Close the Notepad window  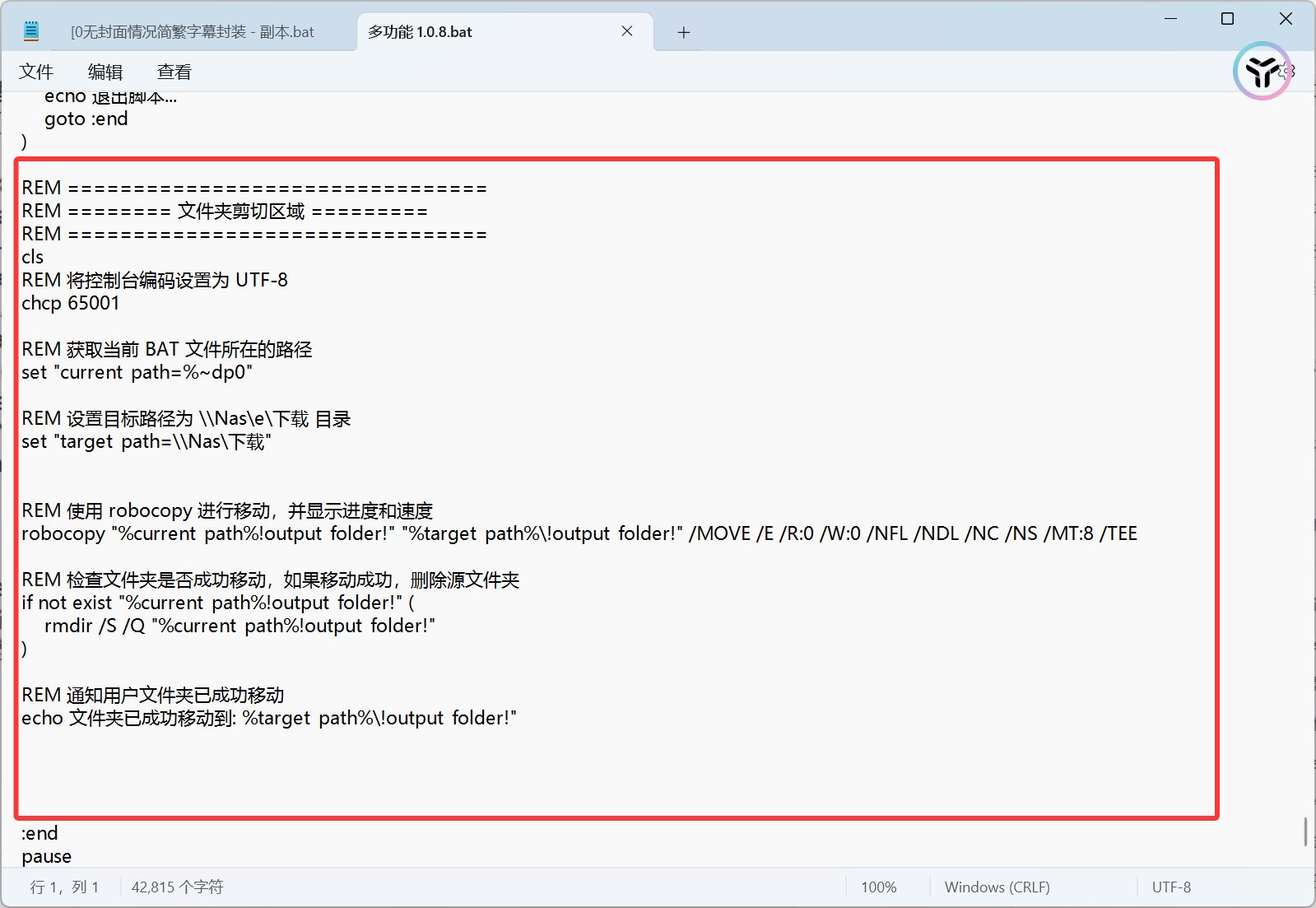[1286, 18]
